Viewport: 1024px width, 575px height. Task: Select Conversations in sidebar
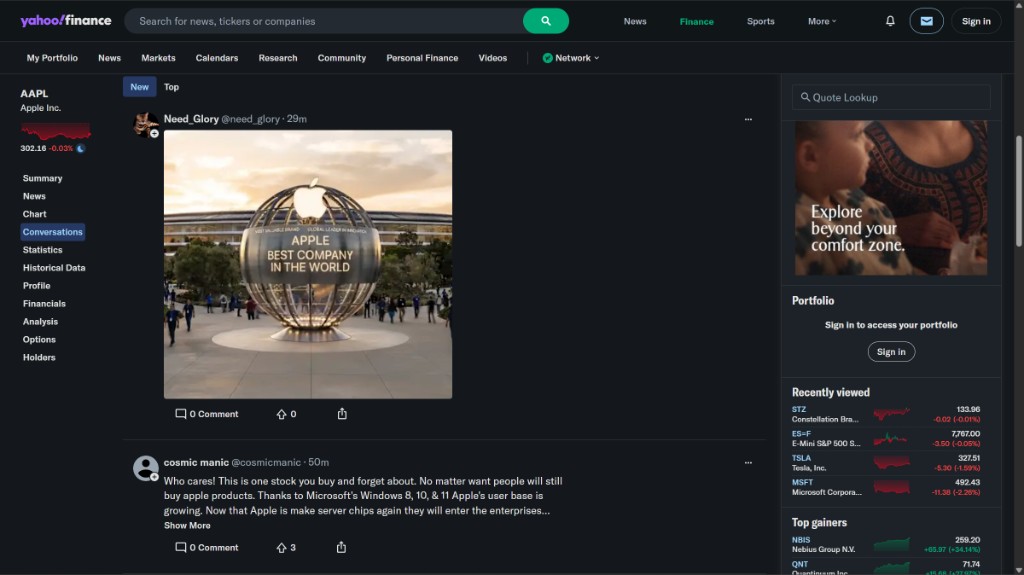[52, 232]
